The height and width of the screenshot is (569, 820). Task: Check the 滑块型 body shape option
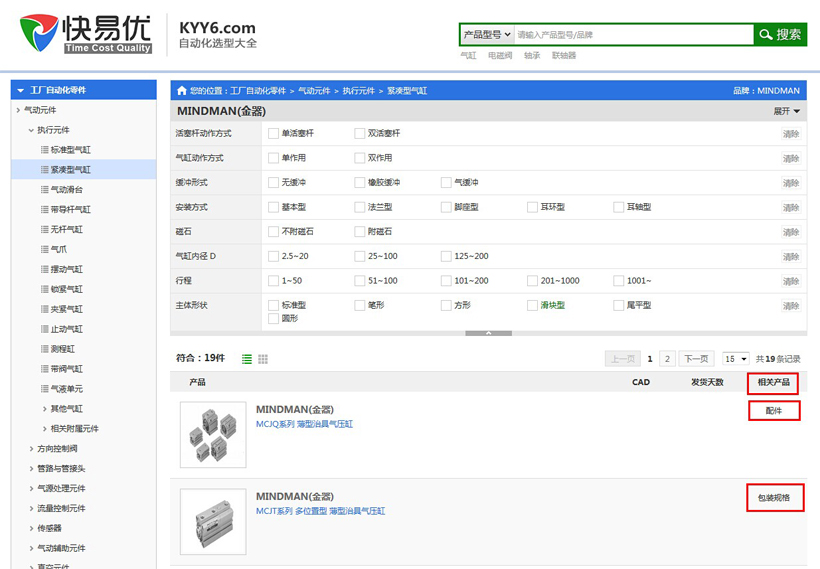tap(532, 305)
